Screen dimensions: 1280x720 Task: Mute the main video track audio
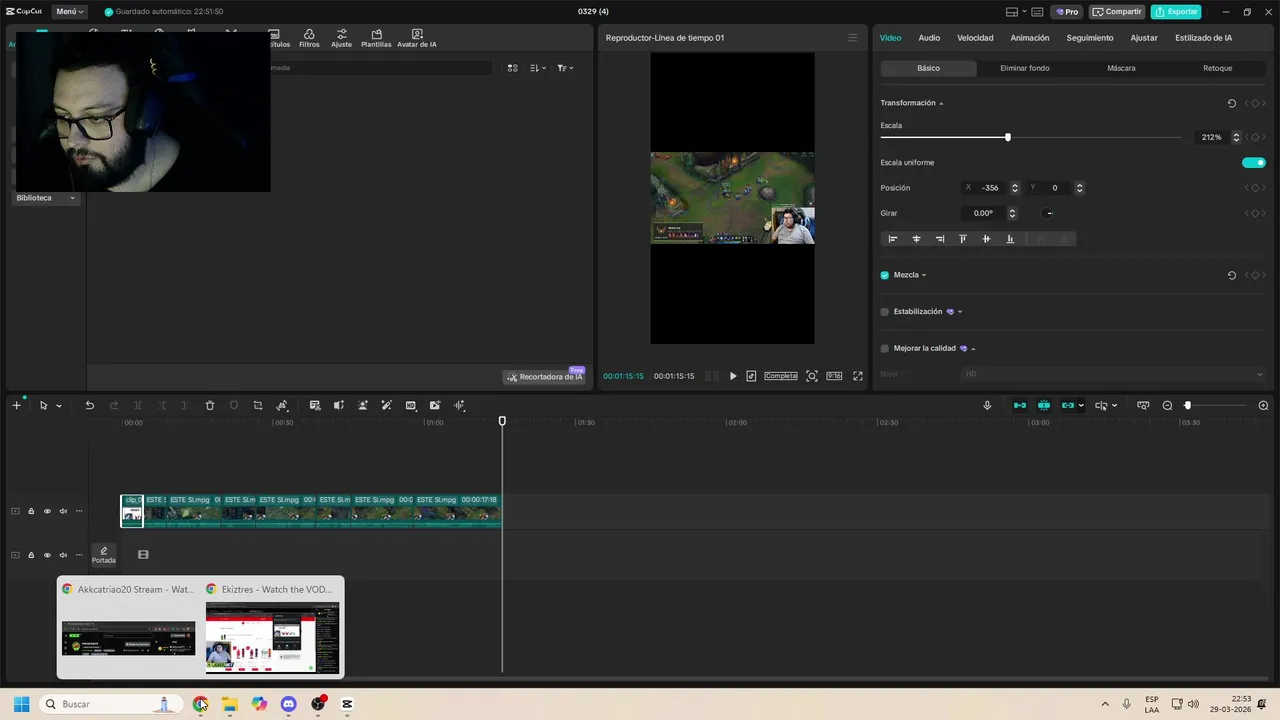[x=63, y=511]
